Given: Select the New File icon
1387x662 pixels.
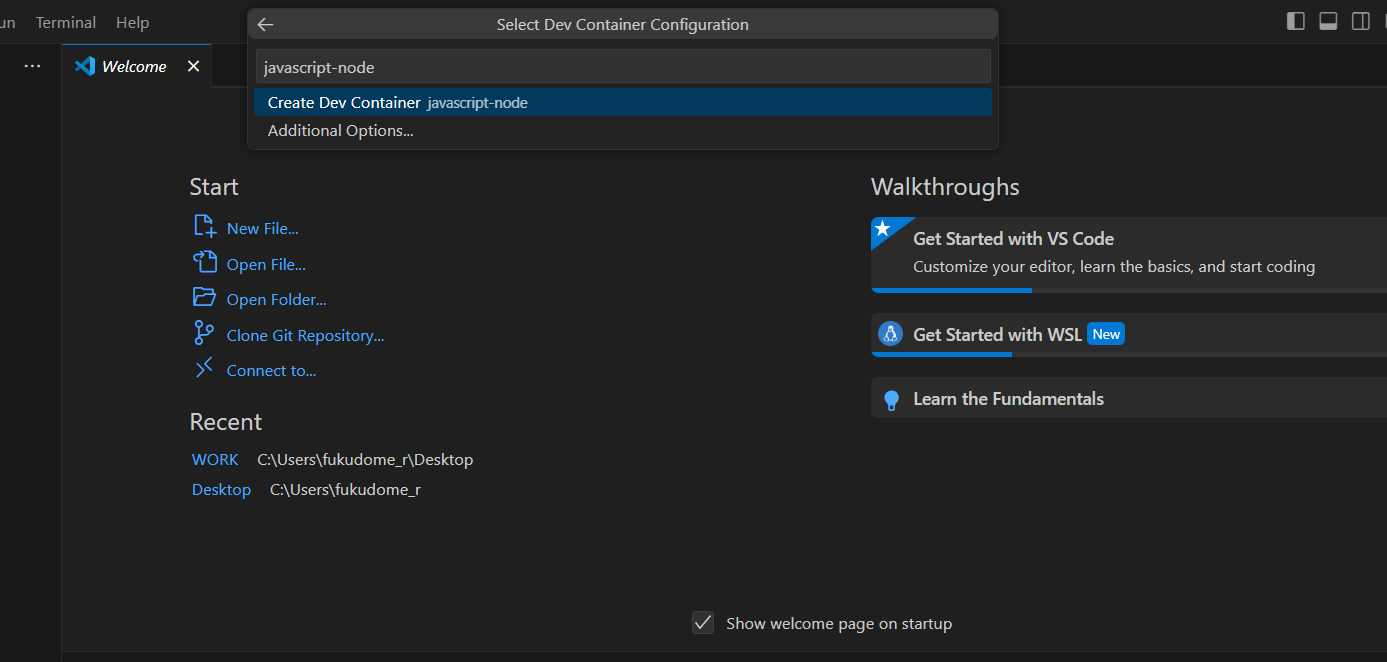Looking at the screenshot, I should point(204,227).
